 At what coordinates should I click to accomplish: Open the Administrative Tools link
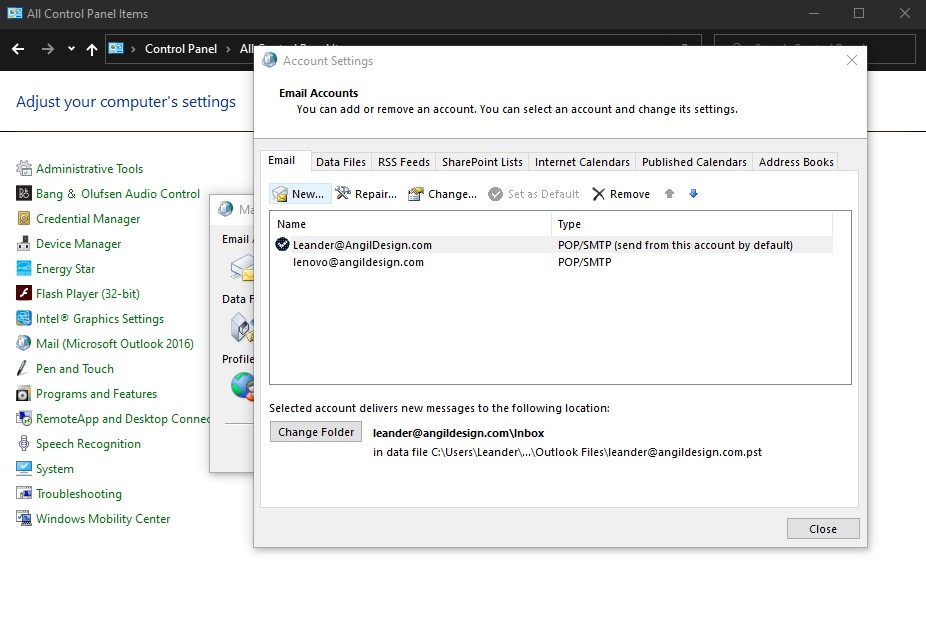click(x=89, y=168)
